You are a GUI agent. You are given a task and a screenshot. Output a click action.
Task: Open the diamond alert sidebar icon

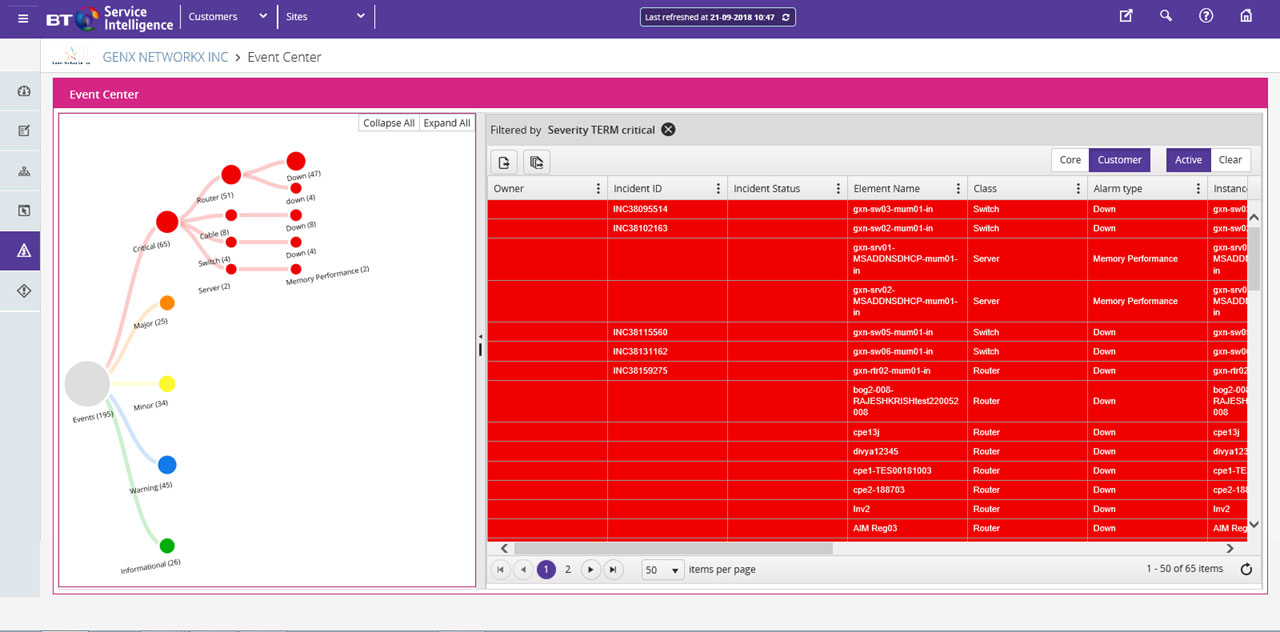click(x=24, y=291)
